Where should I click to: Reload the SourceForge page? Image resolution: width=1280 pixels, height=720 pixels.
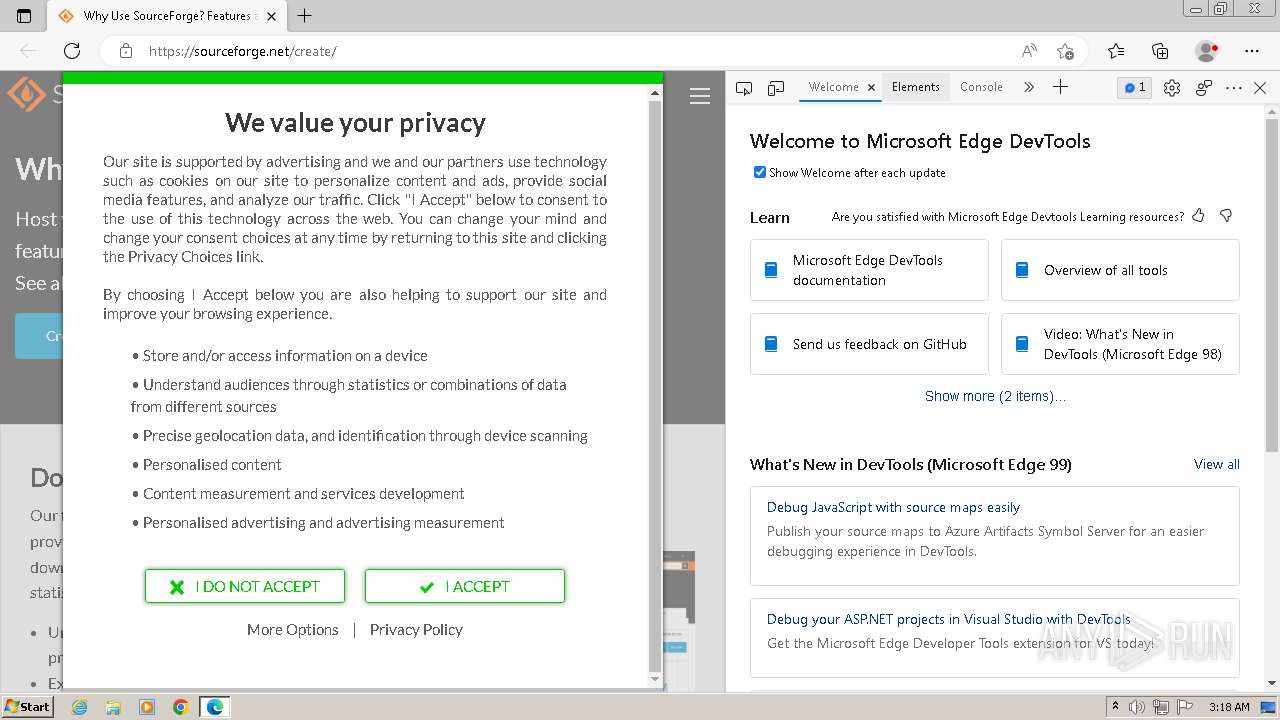[x=72, y=51]
